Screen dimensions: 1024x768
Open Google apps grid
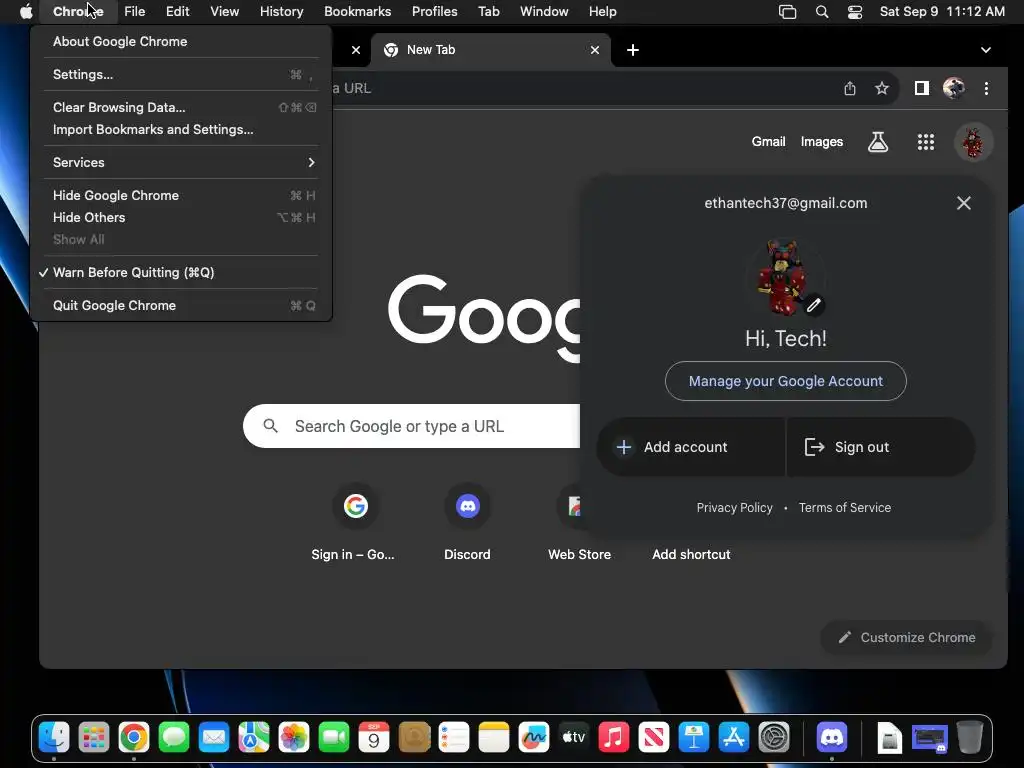tap(925, 142)
